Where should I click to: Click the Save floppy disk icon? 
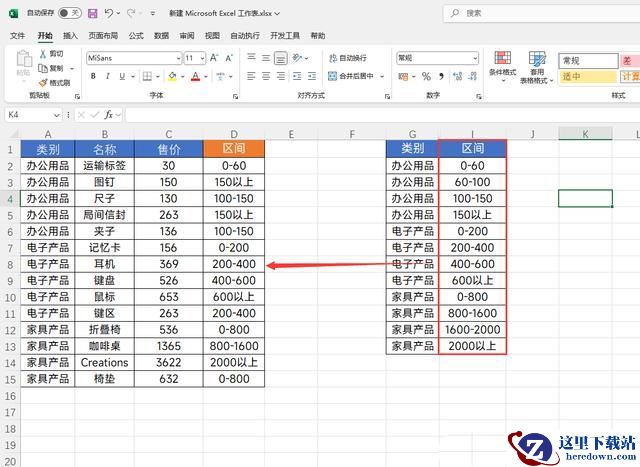pyautogui.click(x=93, y=13)
